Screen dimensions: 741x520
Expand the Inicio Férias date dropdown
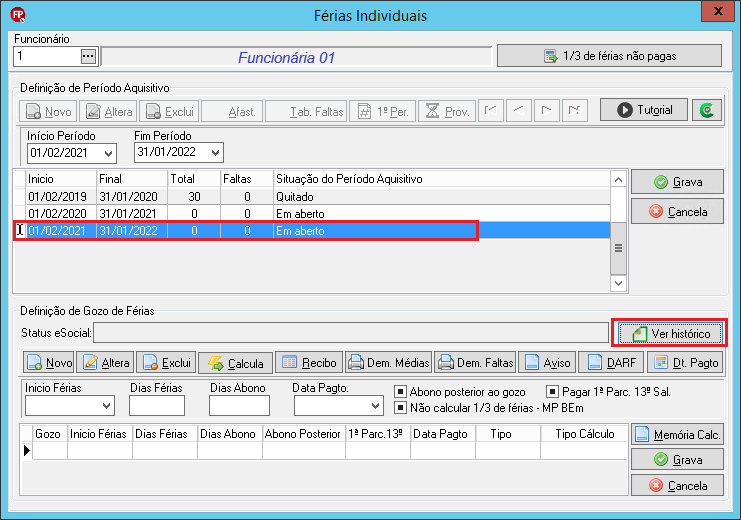click(x=107, y=406)
